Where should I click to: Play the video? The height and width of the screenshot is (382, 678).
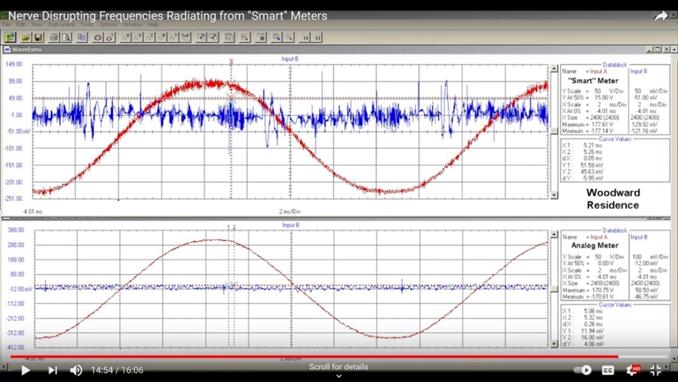26,370
